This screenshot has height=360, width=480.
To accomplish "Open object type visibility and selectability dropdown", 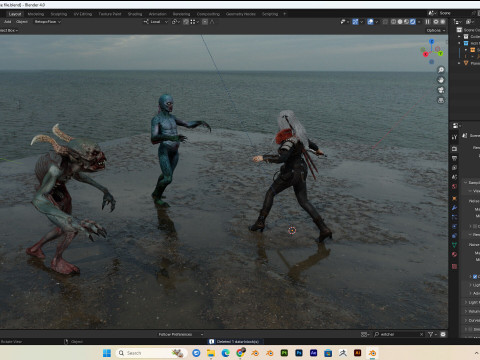I will coord(344,22).
